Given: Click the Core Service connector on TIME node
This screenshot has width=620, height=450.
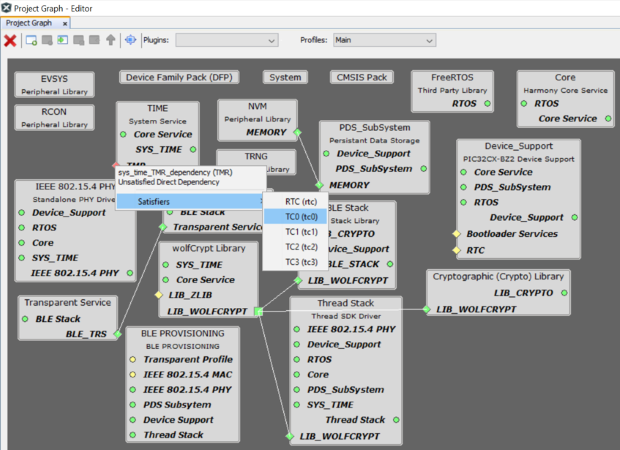Looking at the screenshot, I should (x=123, y=134).
